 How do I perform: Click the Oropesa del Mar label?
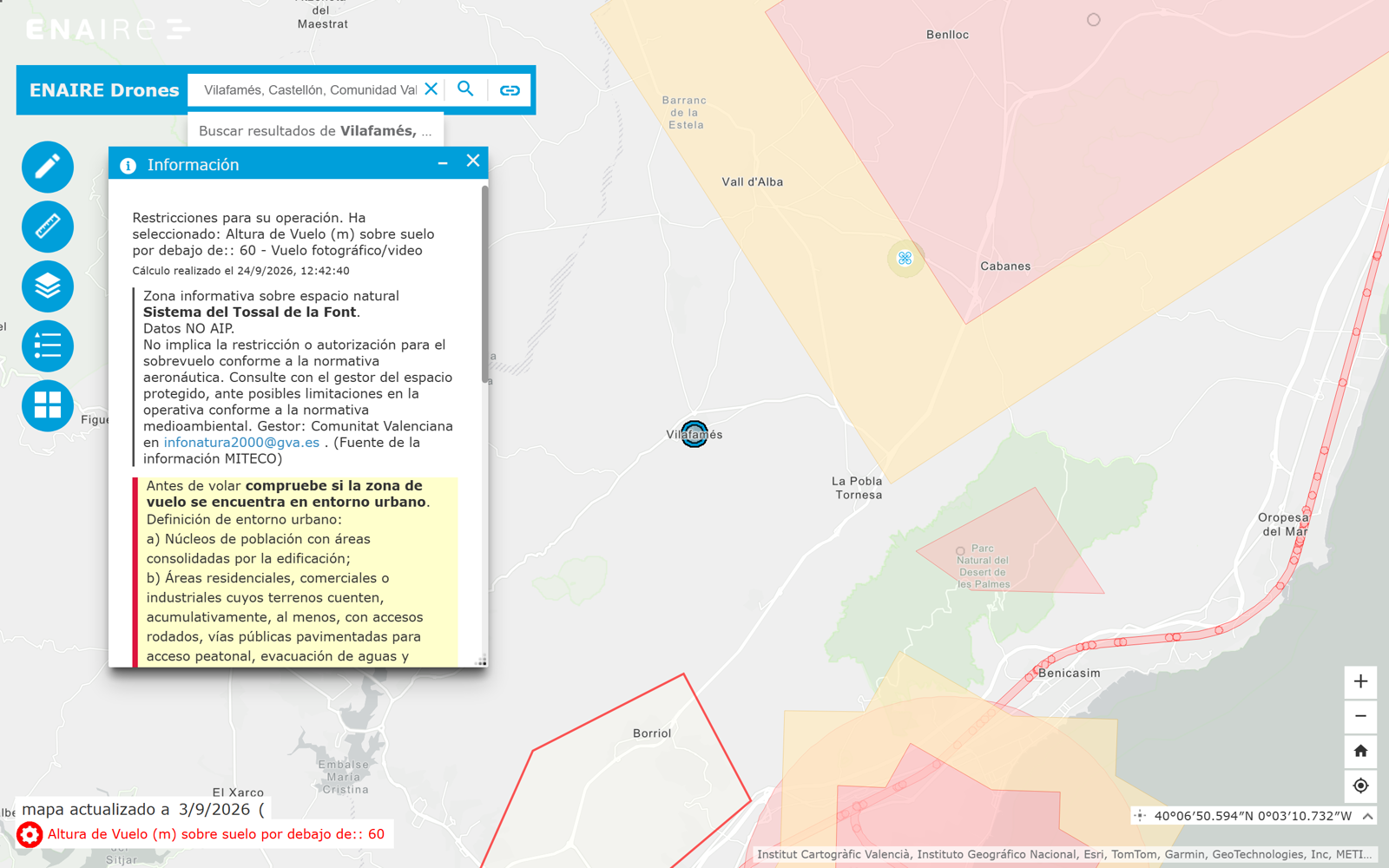pos(1284,524)
